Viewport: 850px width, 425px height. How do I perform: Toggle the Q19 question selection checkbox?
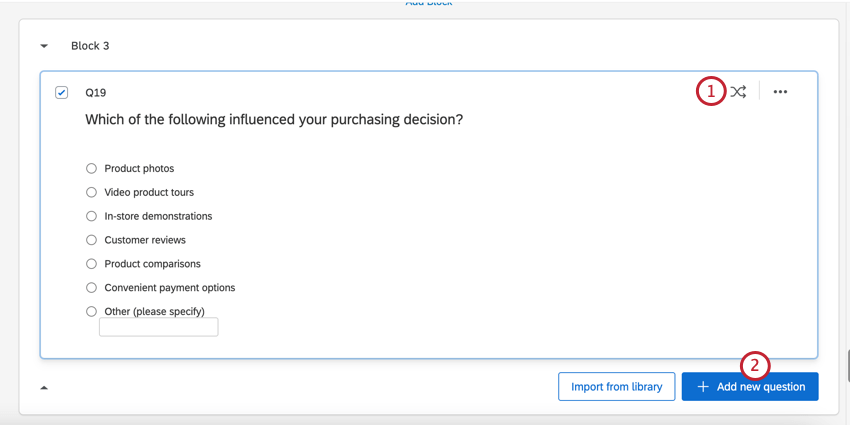pos(62,92)
